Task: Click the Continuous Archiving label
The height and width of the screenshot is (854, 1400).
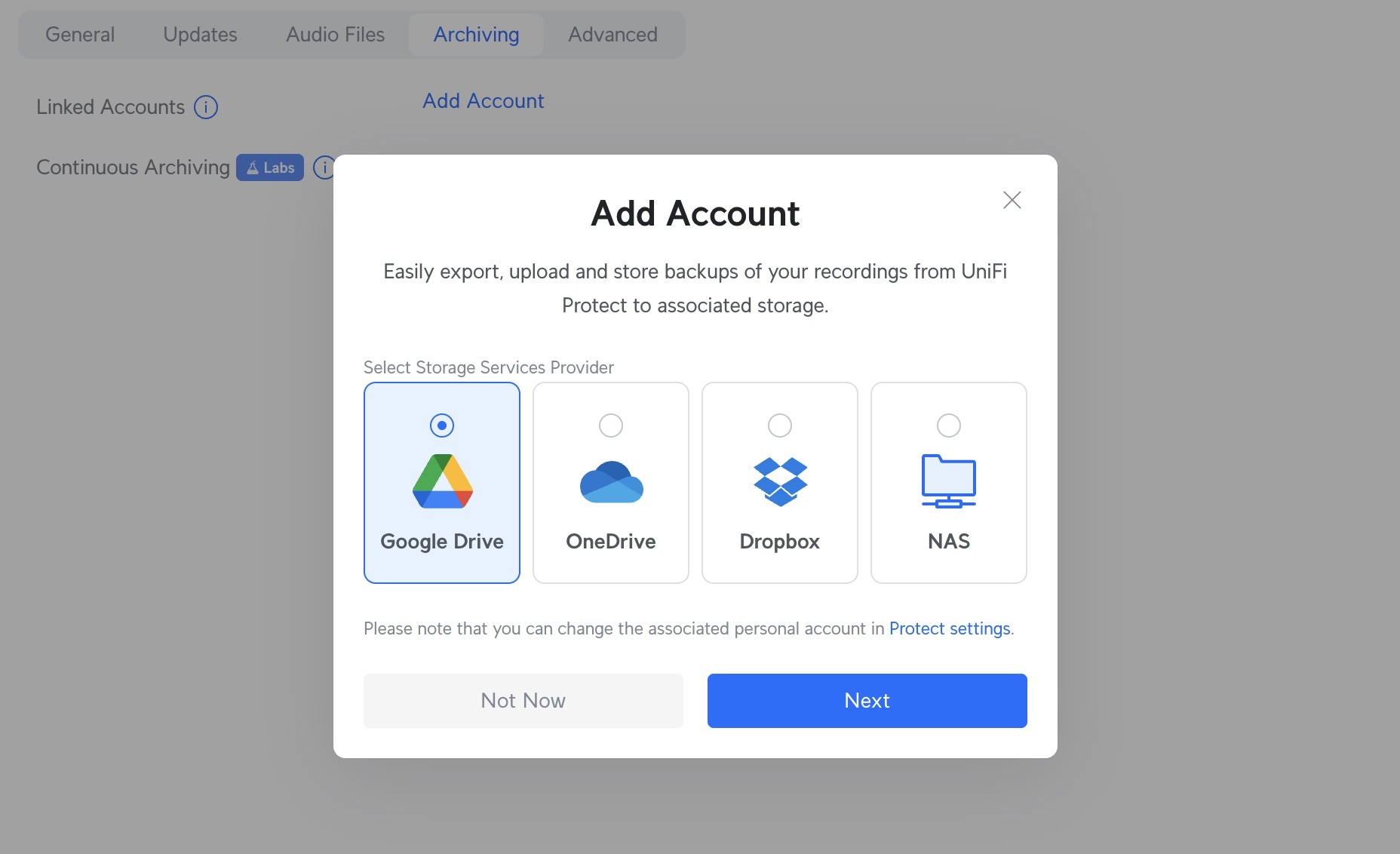Action: pyautogui.click(x=133, y=167)
